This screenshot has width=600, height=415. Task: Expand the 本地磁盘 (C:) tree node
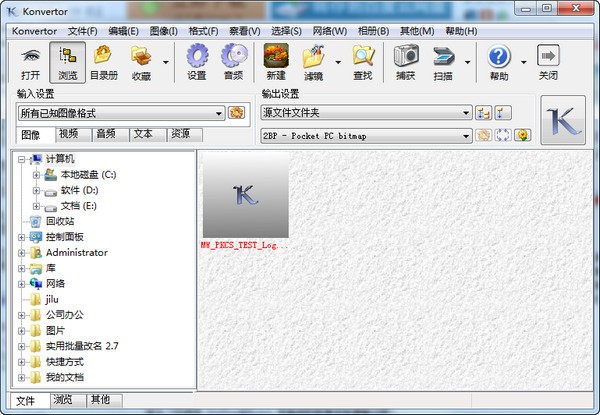(37, 174)
